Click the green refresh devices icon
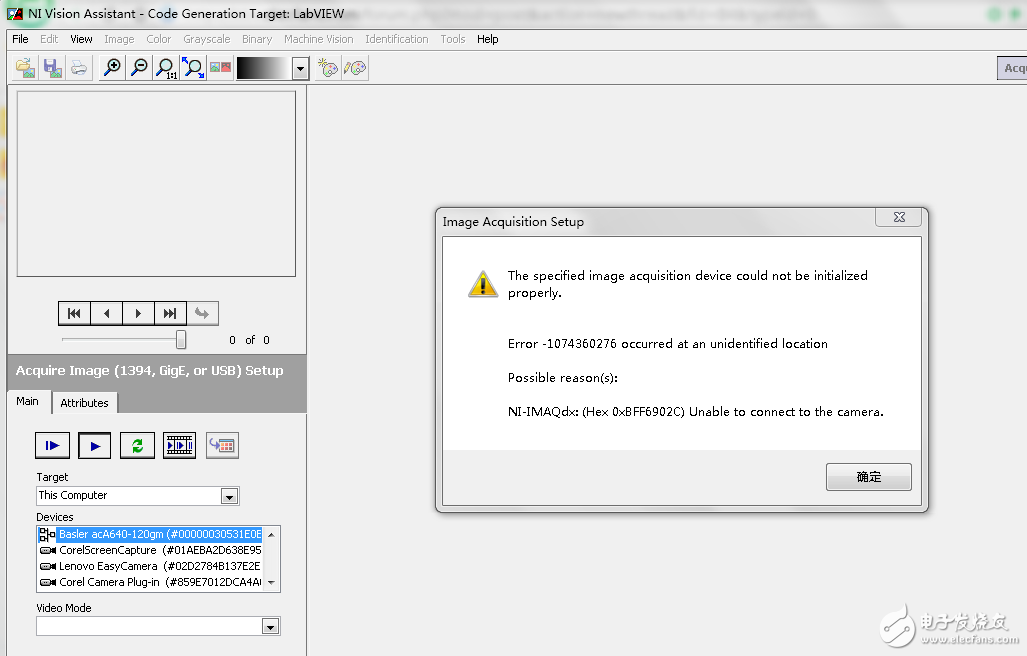The height and width of the screenshot is (656, 1027). 138,446
